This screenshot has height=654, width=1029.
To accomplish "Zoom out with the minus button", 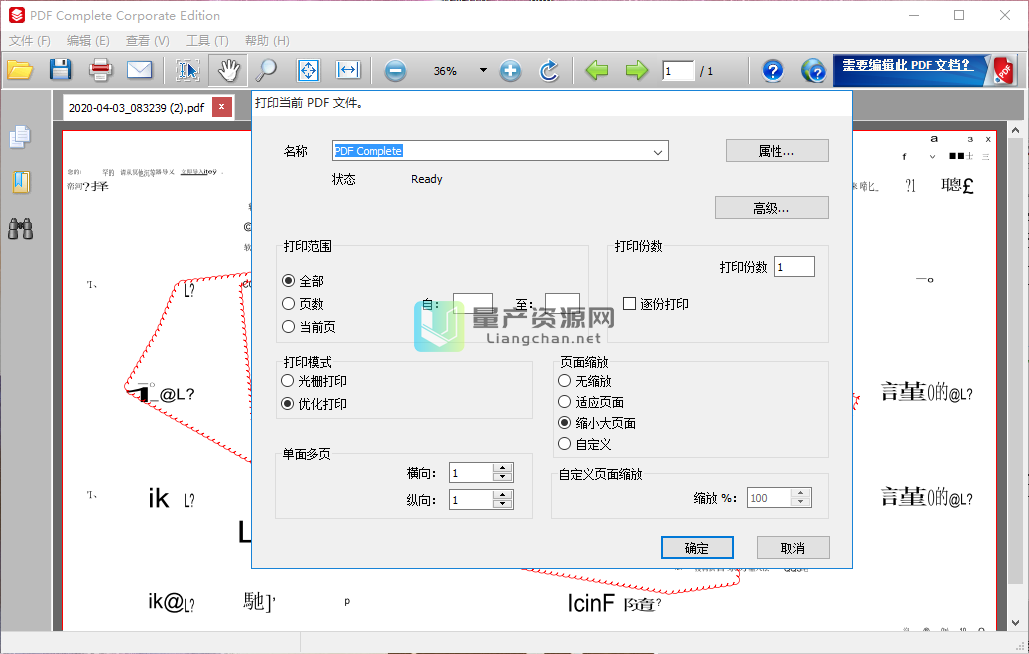I will pos(395,70).
